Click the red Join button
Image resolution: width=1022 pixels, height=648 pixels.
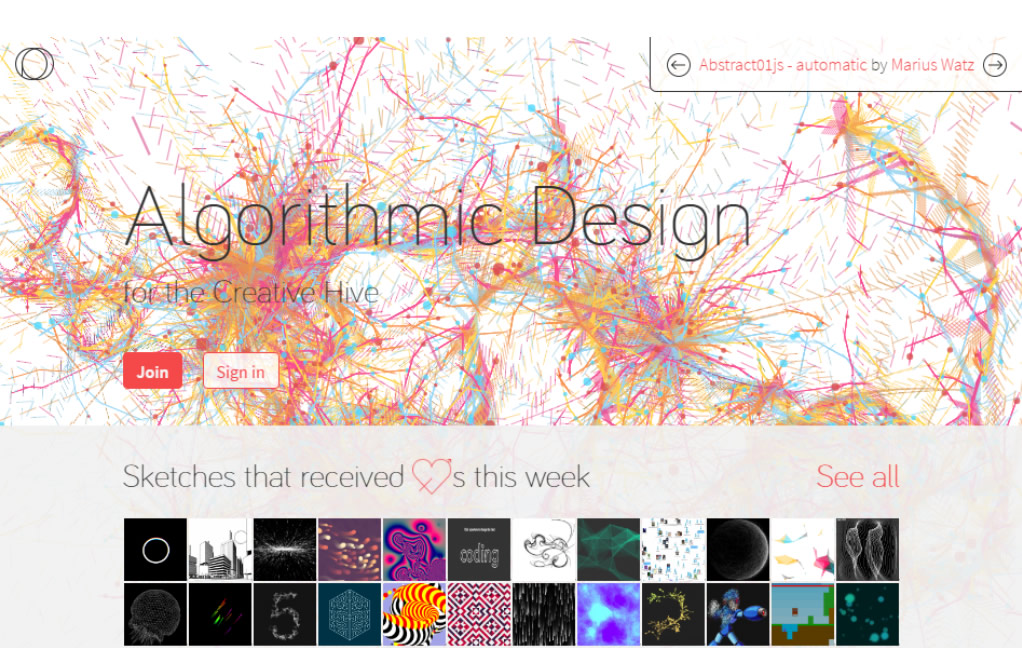(153, 371)
